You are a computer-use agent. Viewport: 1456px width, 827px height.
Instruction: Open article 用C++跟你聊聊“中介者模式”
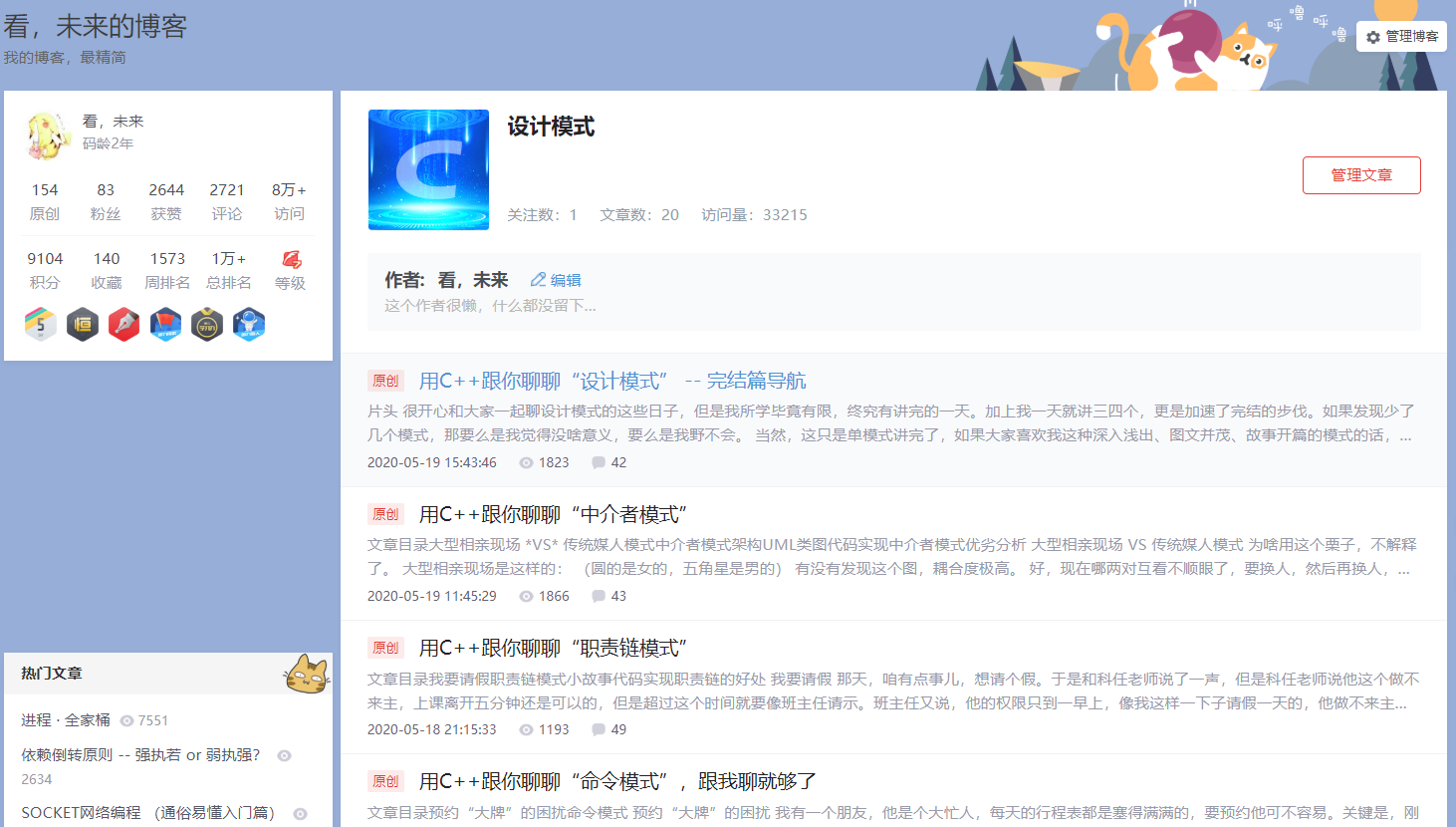click(554, 514)
